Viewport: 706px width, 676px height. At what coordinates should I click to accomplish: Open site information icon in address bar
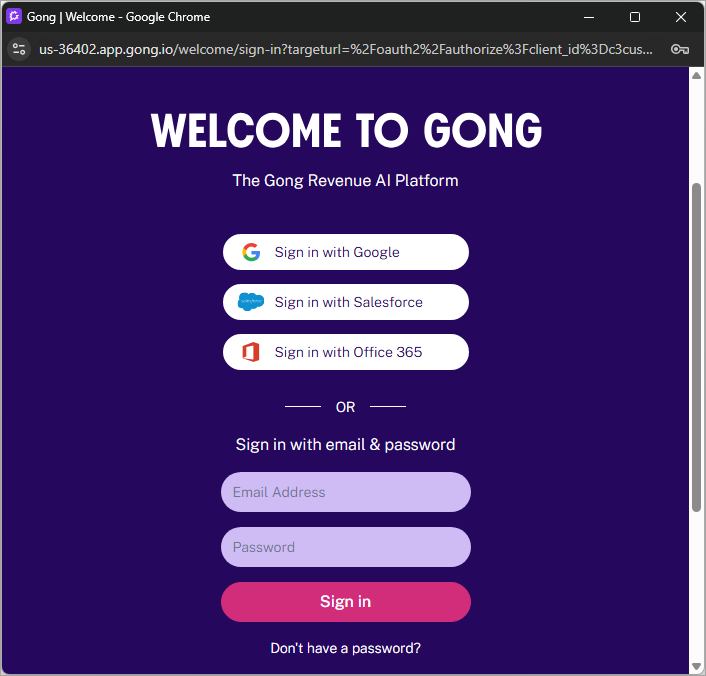(19, 49)
